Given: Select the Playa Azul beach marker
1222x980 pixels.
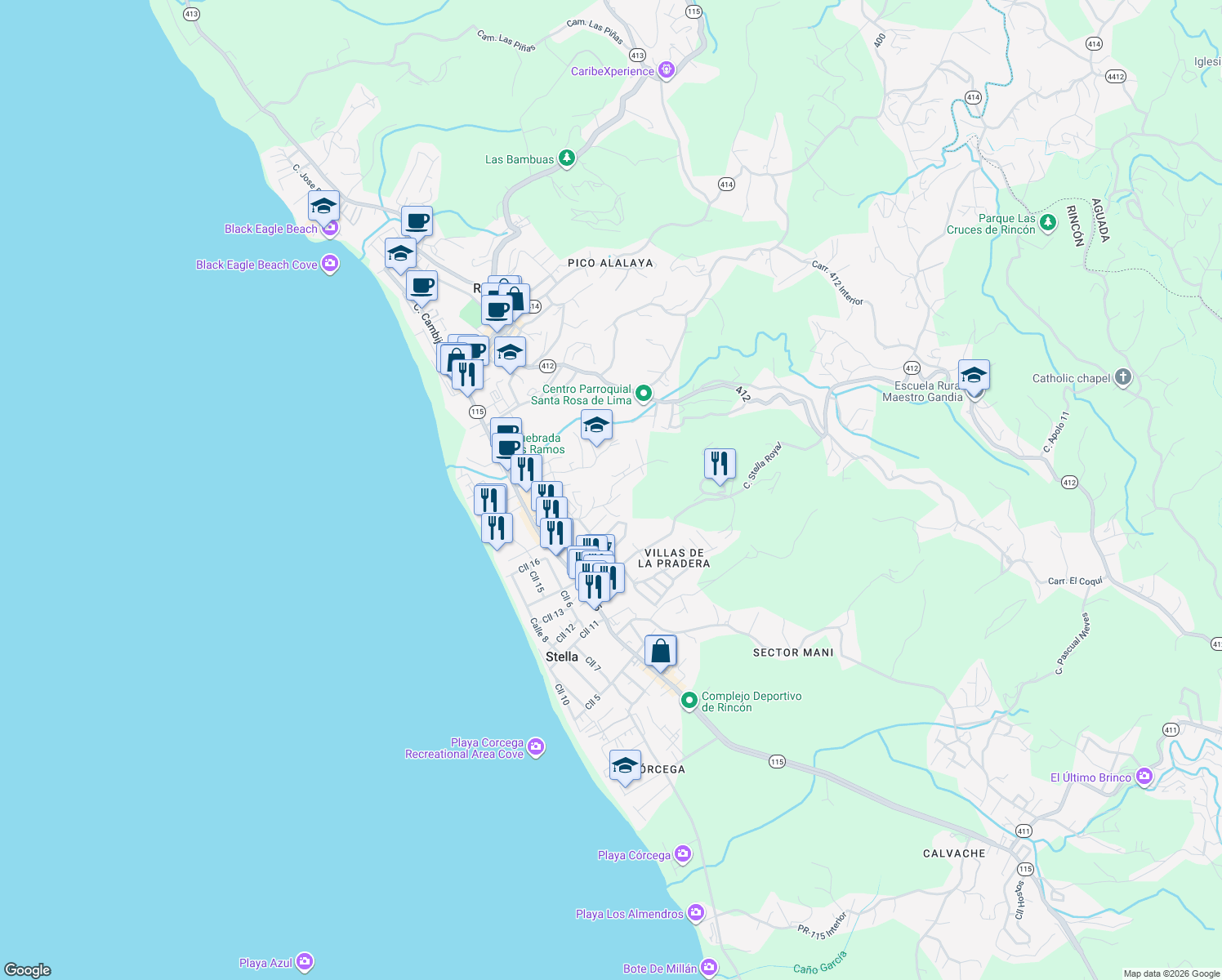Looking at the screenshot, I should [304, 962].
